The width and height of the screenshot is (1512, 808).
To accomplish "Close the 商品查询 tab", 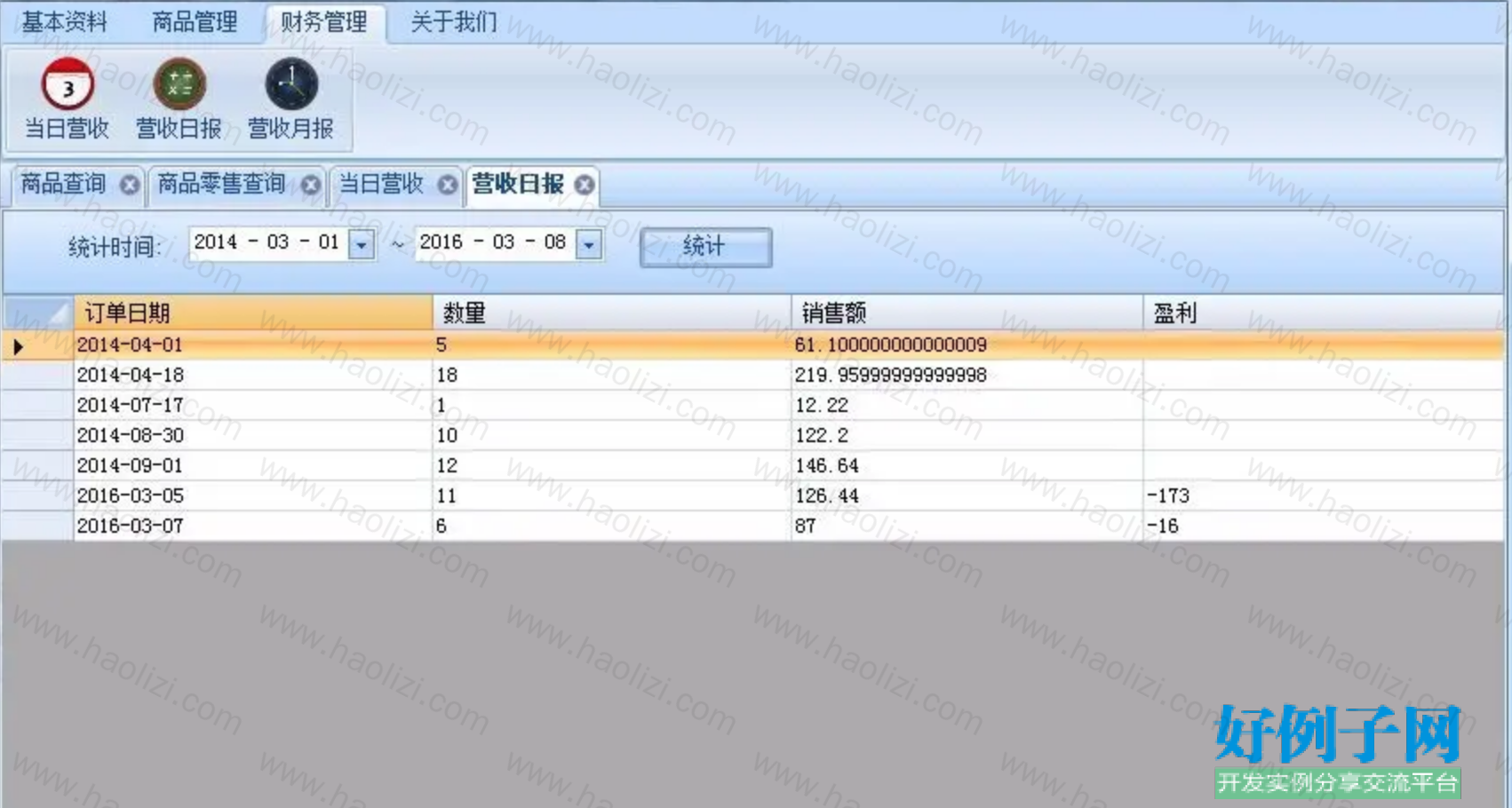I will coord(130,185).
